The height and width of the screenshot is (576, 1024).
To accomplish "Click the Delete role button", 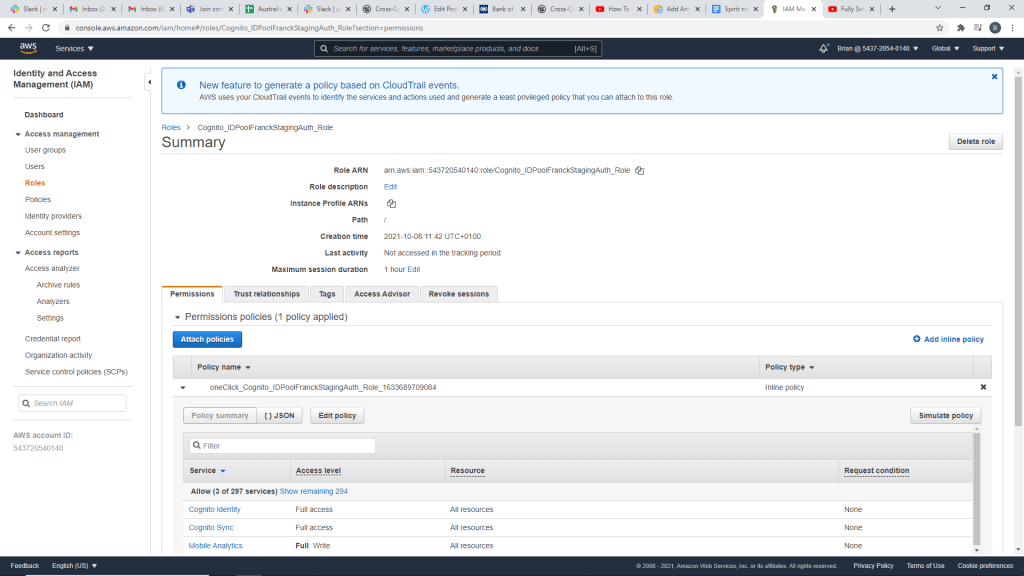I will [x=975, y=142].
